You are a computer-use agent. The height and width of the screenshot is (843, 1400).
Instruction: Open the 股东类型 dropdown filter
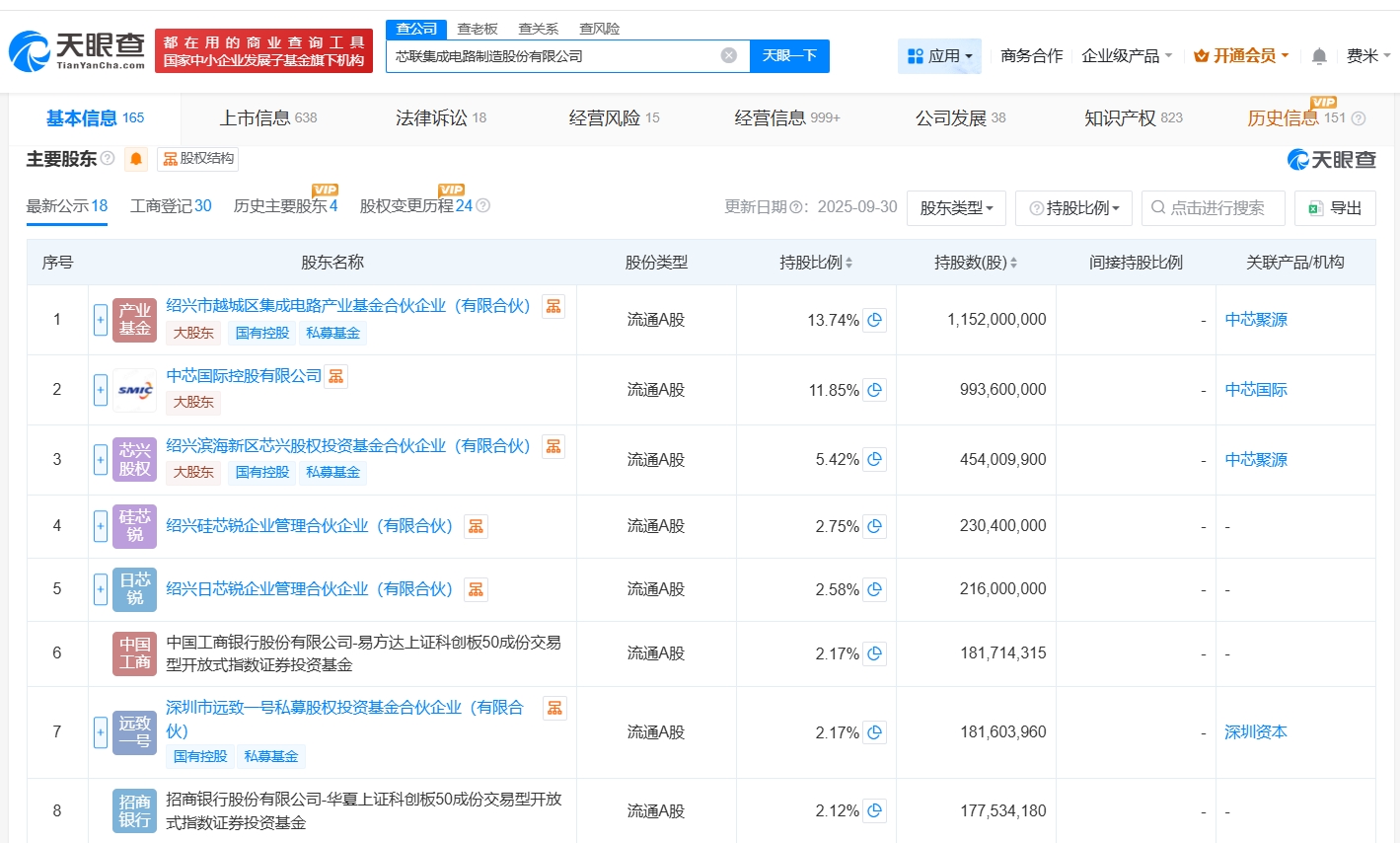956,208
